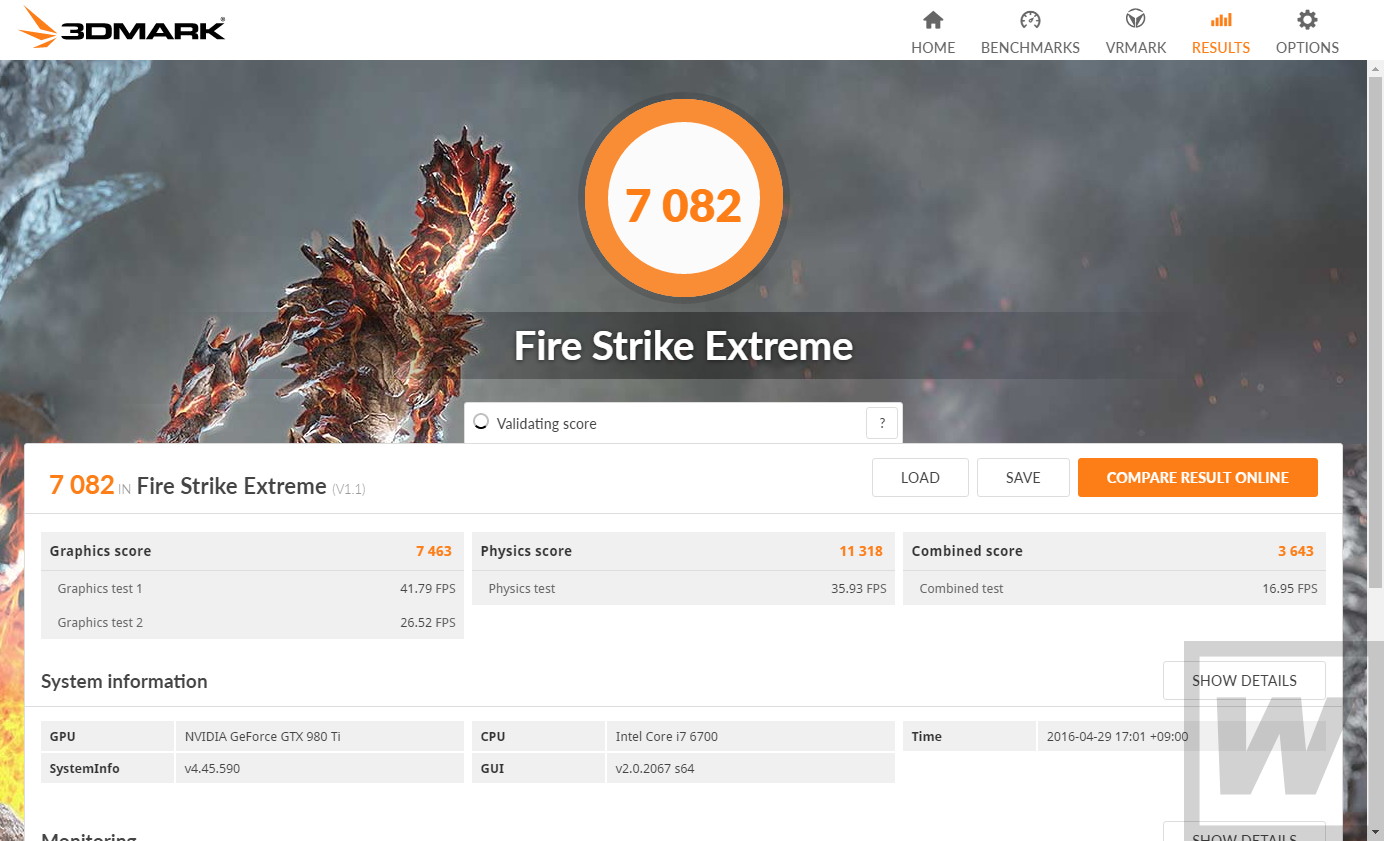1384x841 pixels.
Task: Select the GPU name NVIDIA GeForce GTX 980 Ti
Action: point(263,737)
